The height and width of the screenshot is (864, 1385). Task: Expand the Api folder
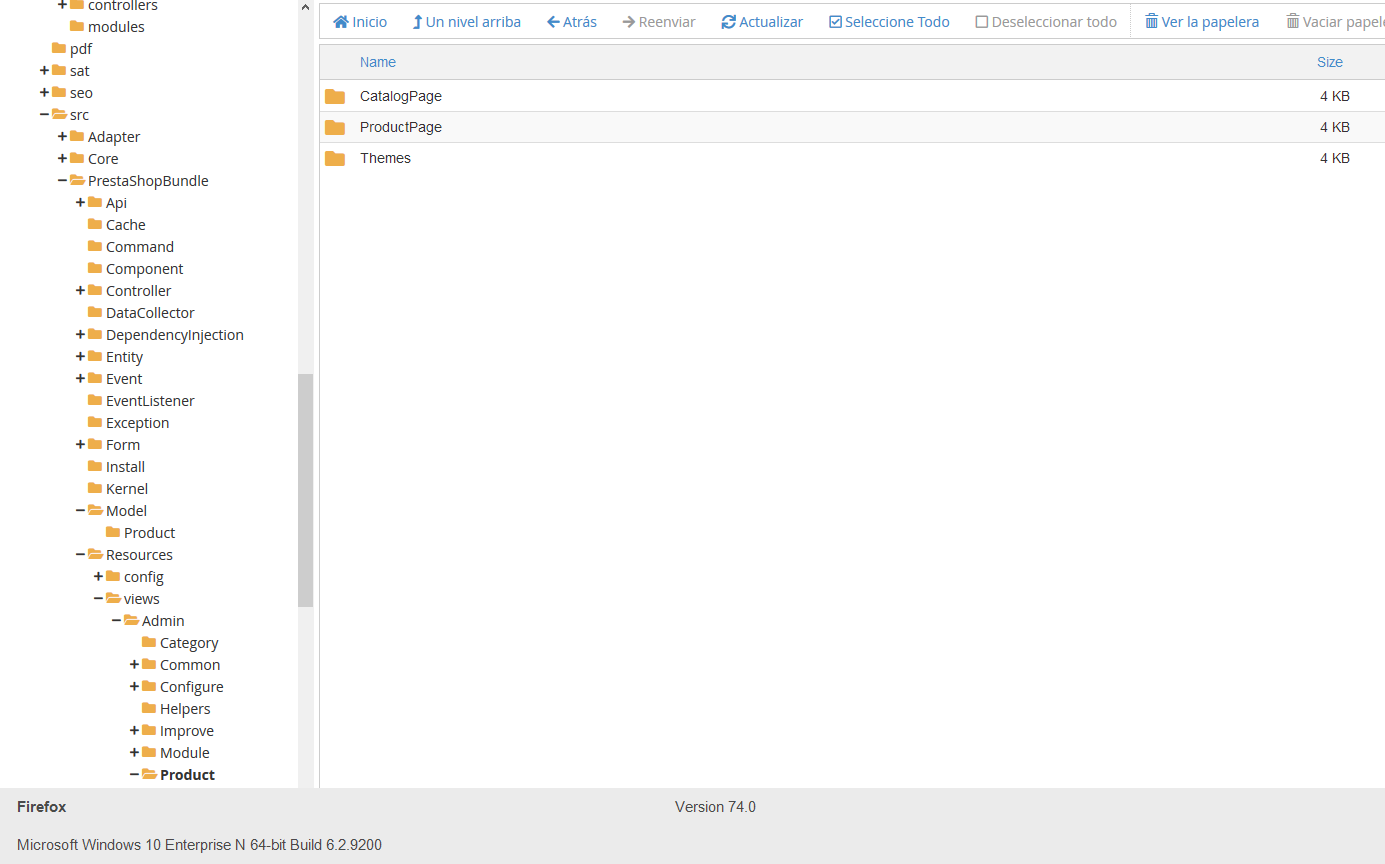click(80, 202)
